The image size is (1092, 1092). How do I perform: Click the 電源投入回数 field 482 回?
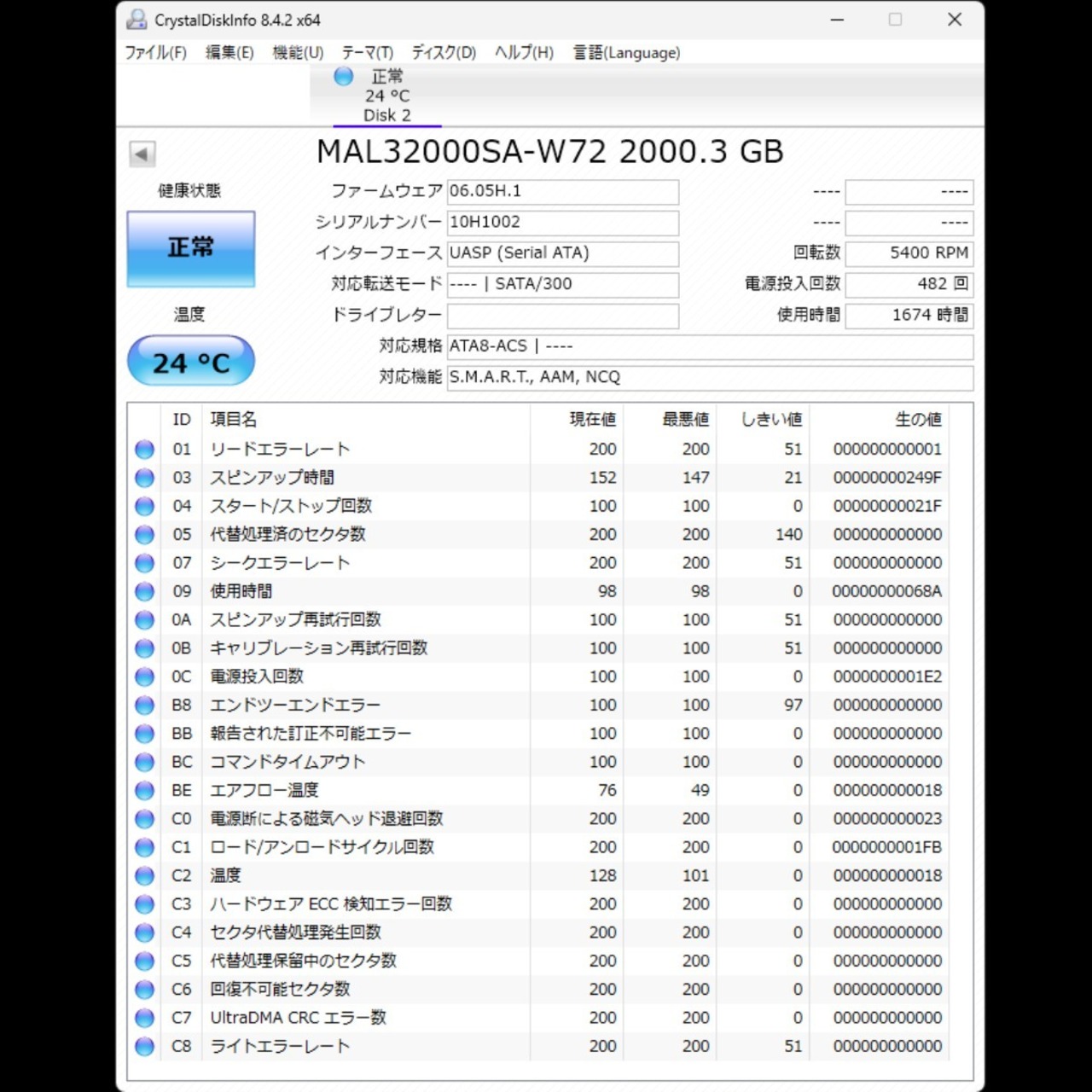pos(909,285)
